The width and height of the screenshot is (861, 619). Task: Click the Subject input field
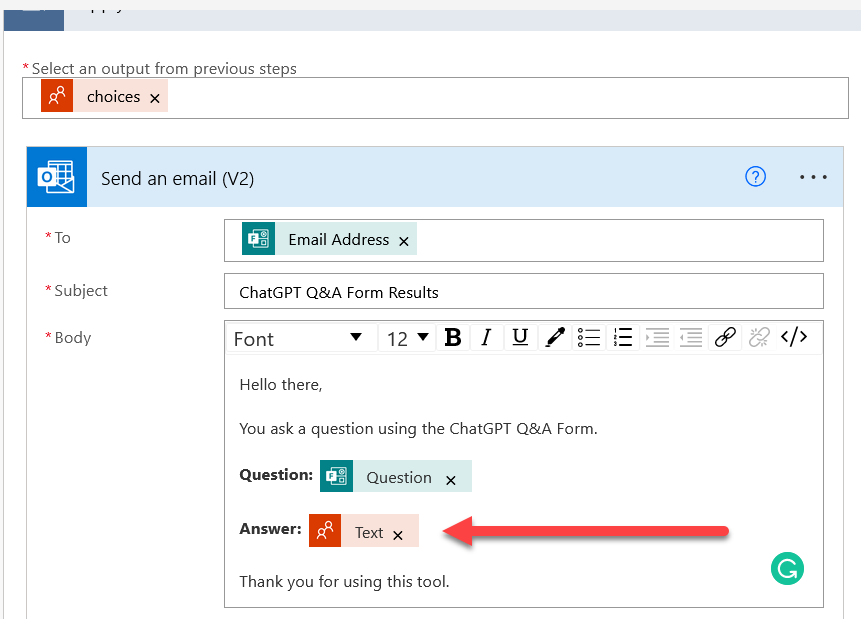coord(523,291)
